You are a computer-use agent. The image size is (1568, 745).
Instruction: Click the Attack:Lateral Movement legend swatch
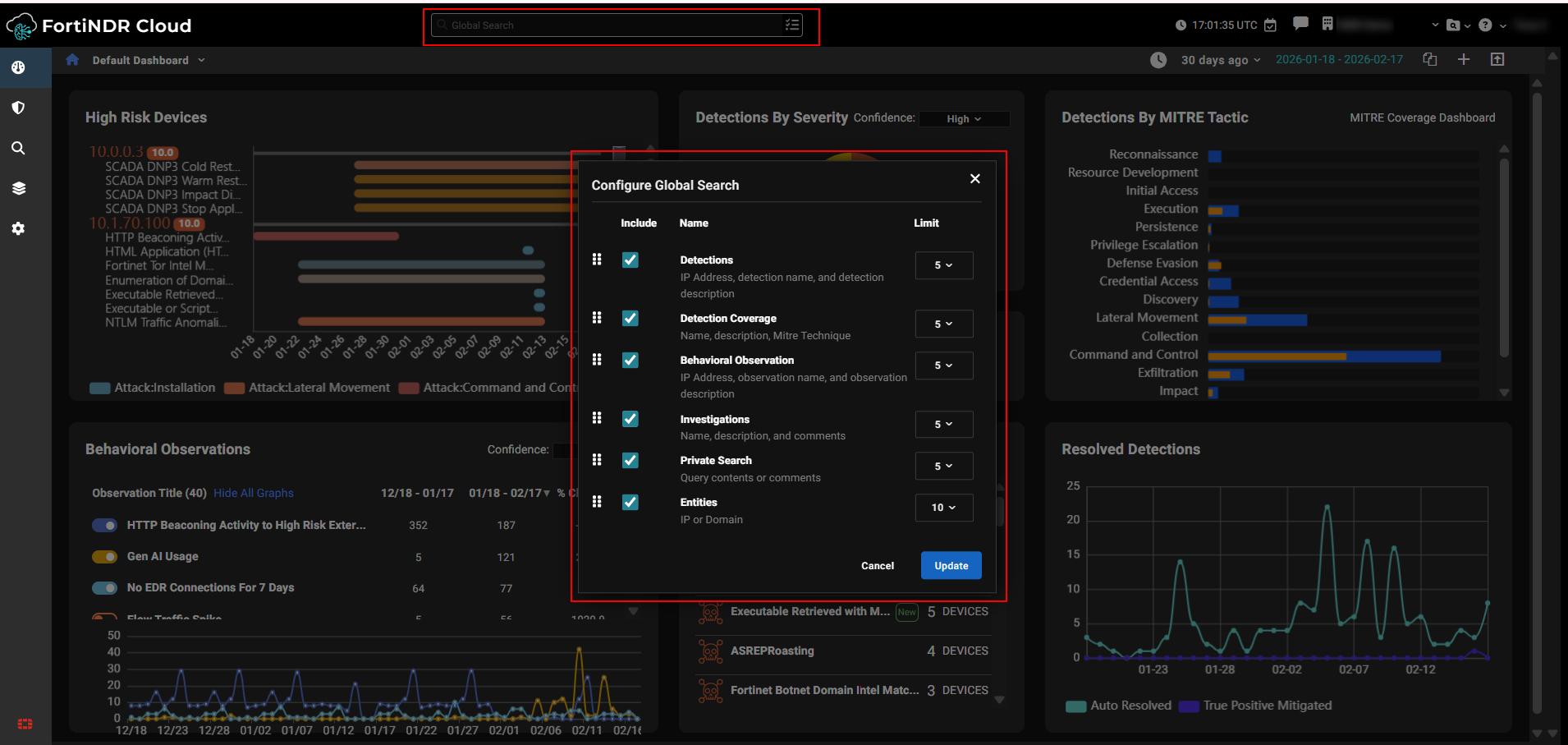[x=235, y=388]
